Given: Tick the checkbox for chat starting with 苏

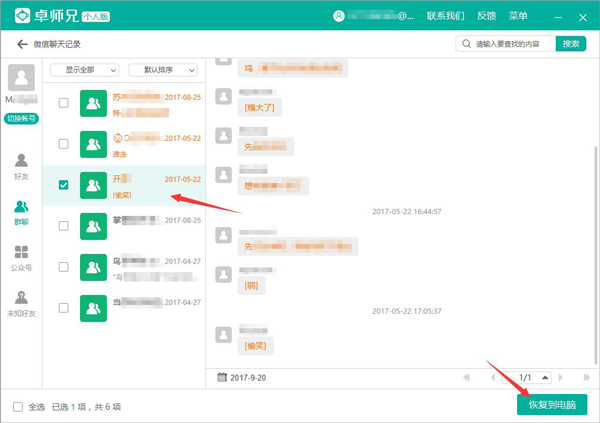Looking at the screenshot, I should point(64,103).
